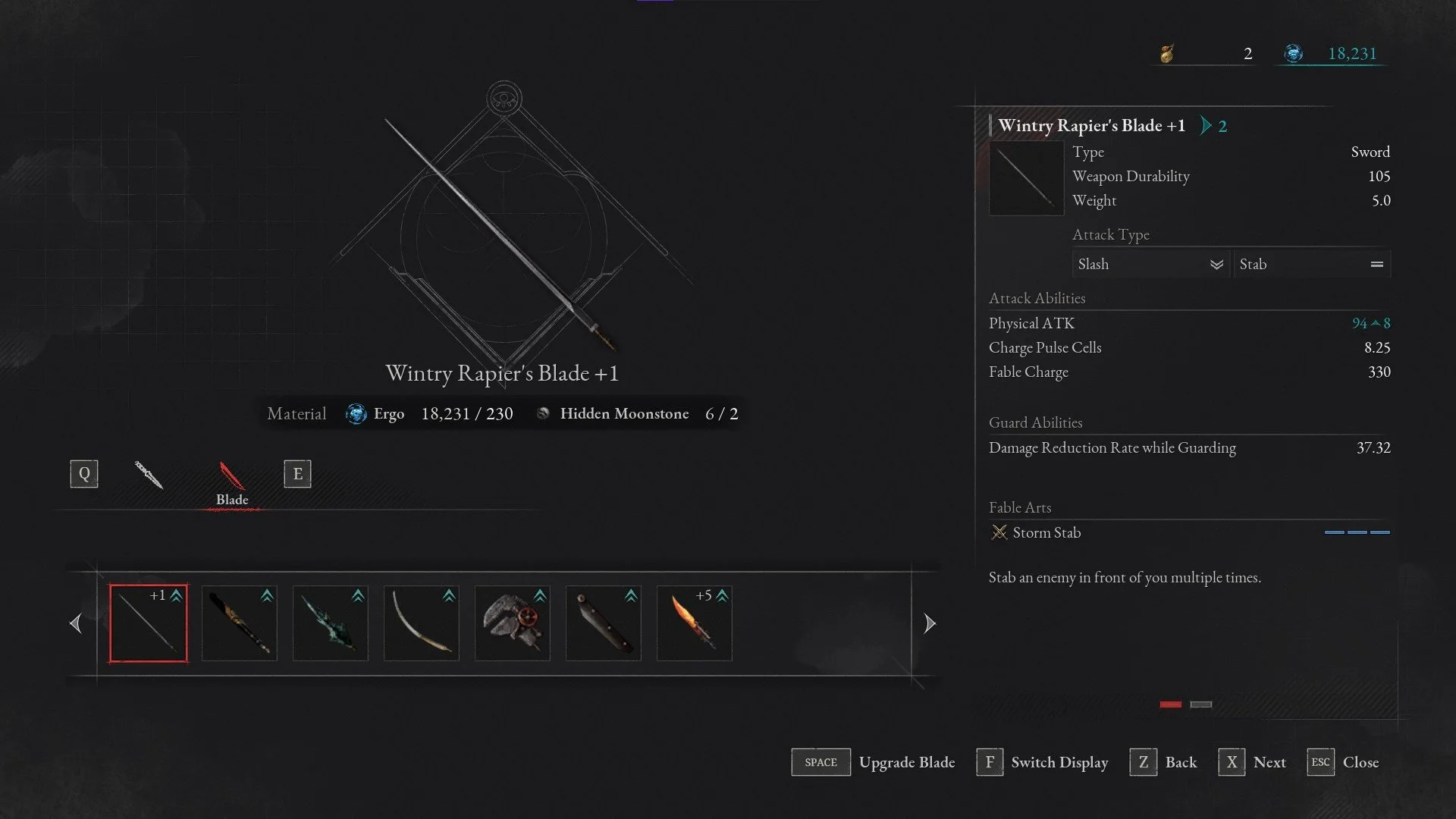Click the Slash attack type downgrade chevron
Image resolution: width=1456 pixels, height=819 pixels.
(1216, 265)
